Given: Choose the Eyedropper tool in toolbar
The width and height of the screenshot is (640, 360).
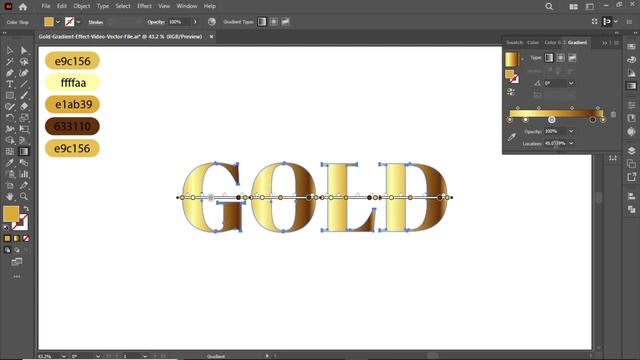Looking at the screenshot, I should point(10,162).
